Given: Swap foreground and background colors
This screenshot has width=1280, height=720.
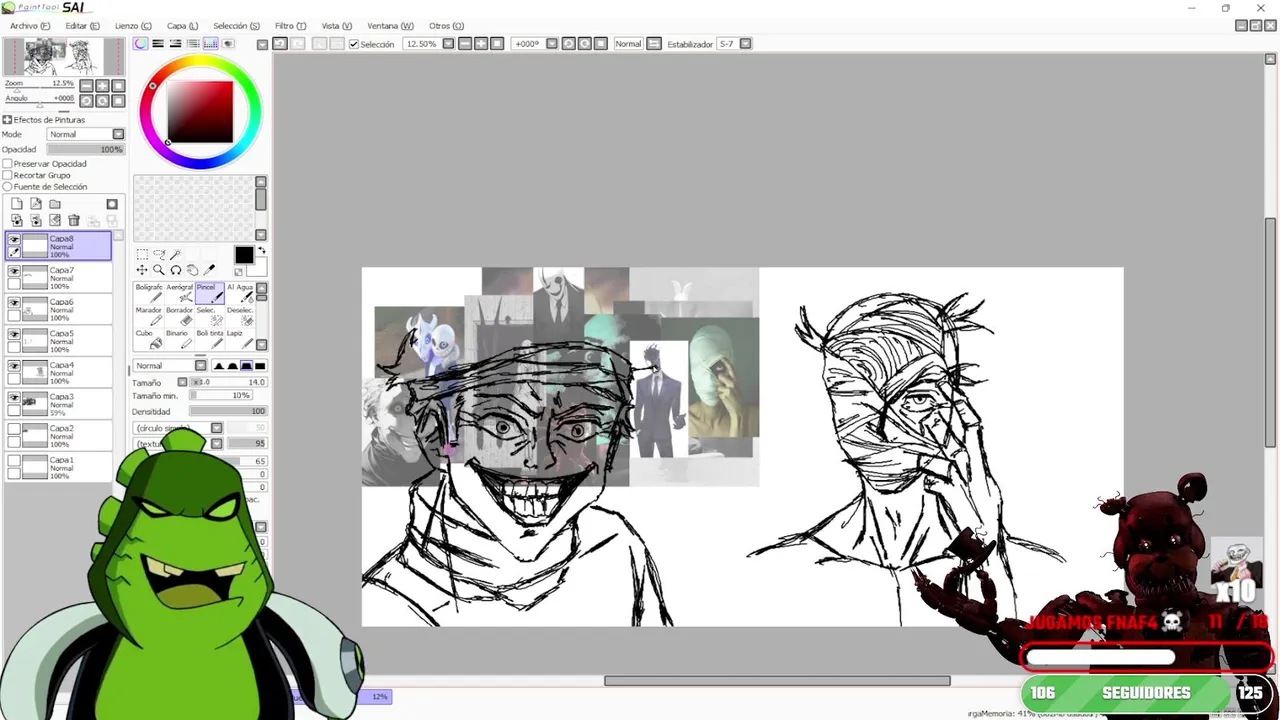Looking at the screenshot, I should click(x=261, y=250).
